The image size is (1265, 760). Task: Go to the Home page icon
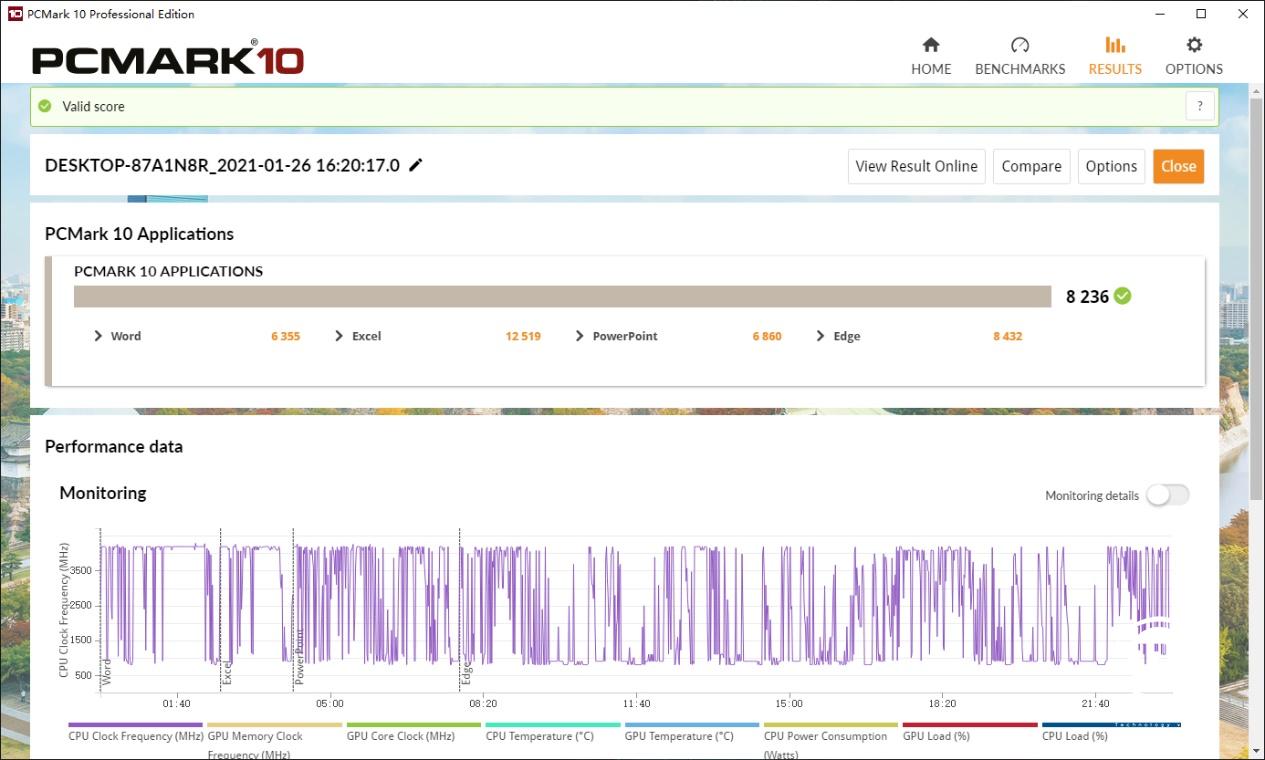[x=930, y=45]
